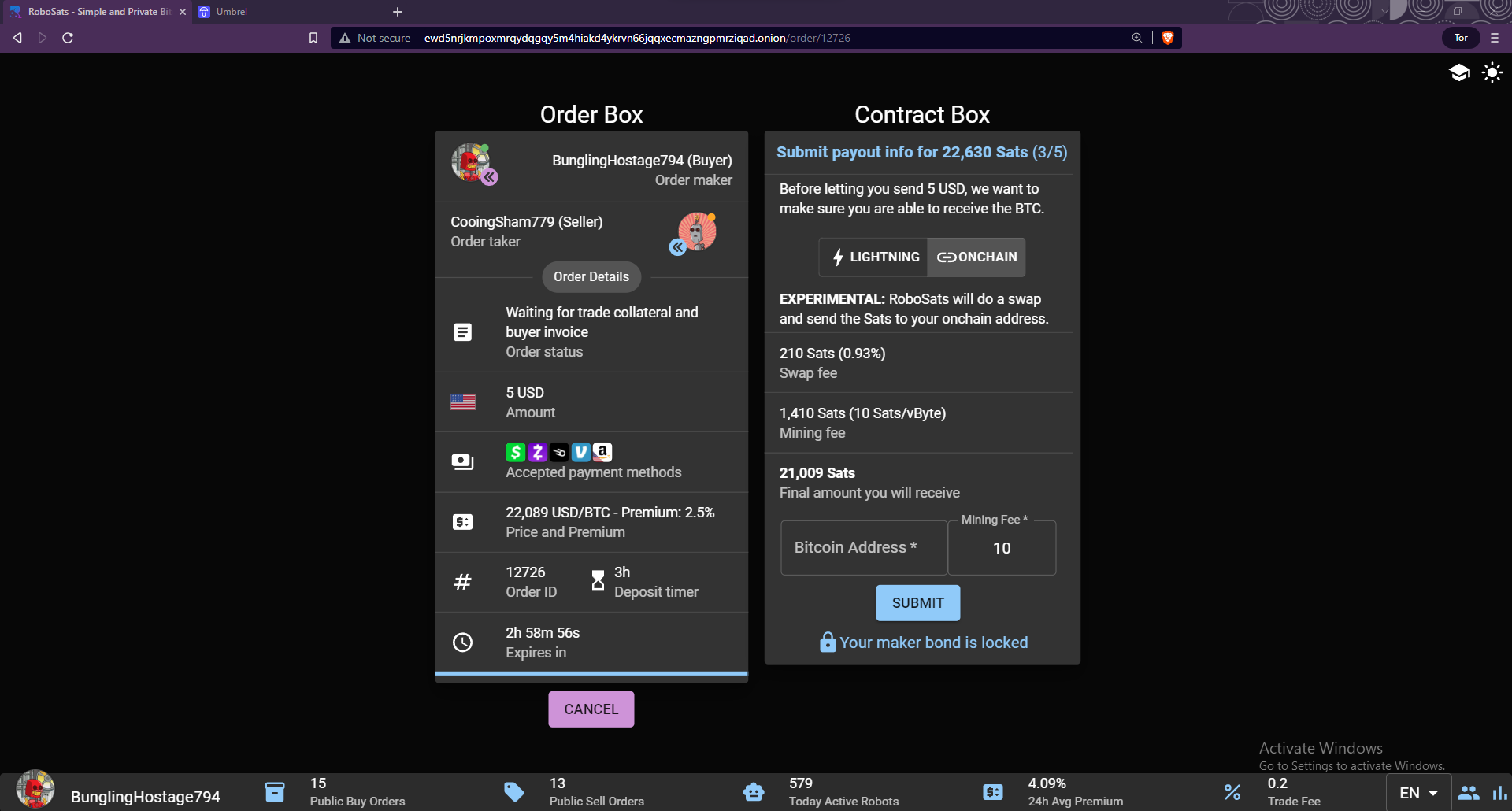
Task: Click the Today Active Robots icon
Action: click(x=754, y=792)
